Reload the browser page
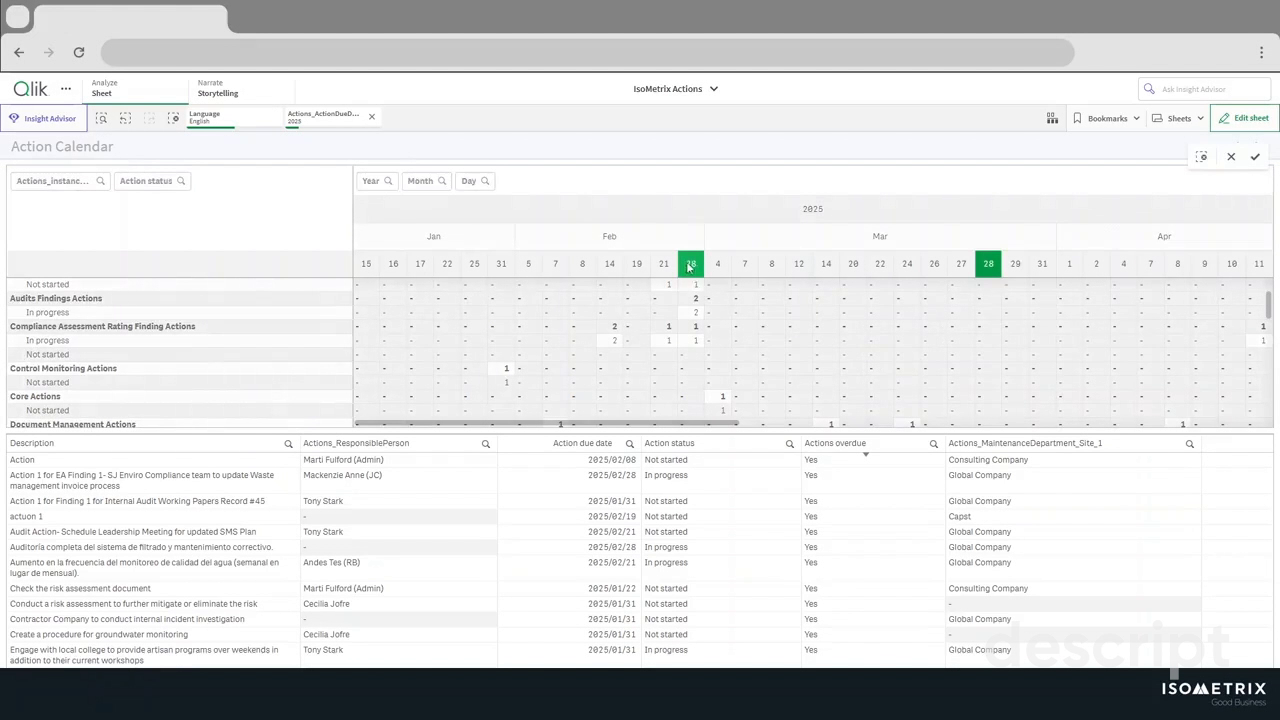Viewport: 1280px width, 720px height. pos(79,52)
